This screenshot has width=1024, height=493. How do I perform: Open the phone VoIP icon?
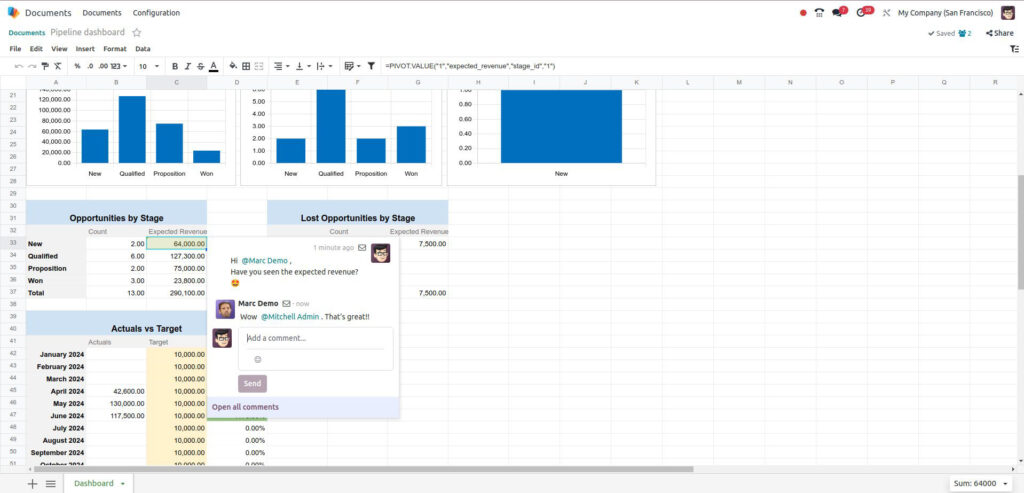819,13
